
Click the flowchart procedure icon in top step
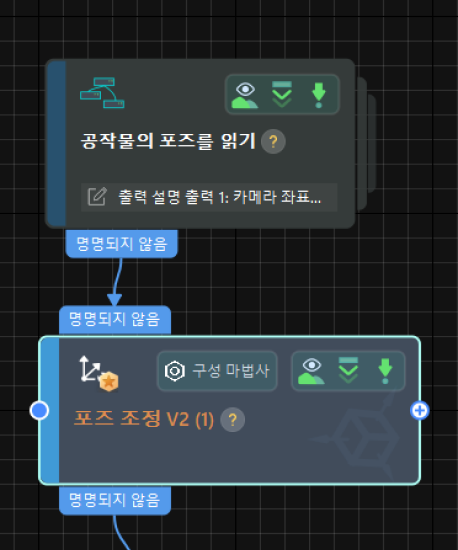pyautogui.click(x=102, y=93)
